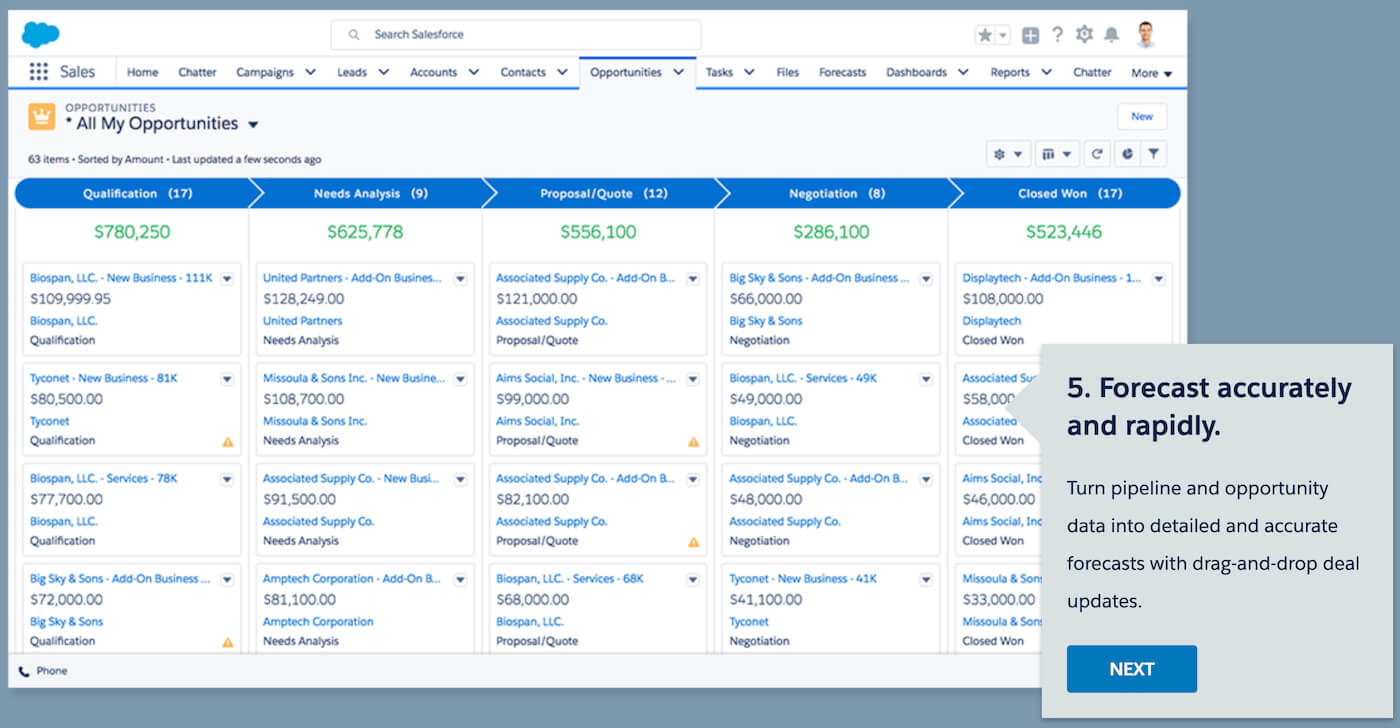1400x728 pixels.
Task: Open the Help question mark icon
Action: (1057, 35)
